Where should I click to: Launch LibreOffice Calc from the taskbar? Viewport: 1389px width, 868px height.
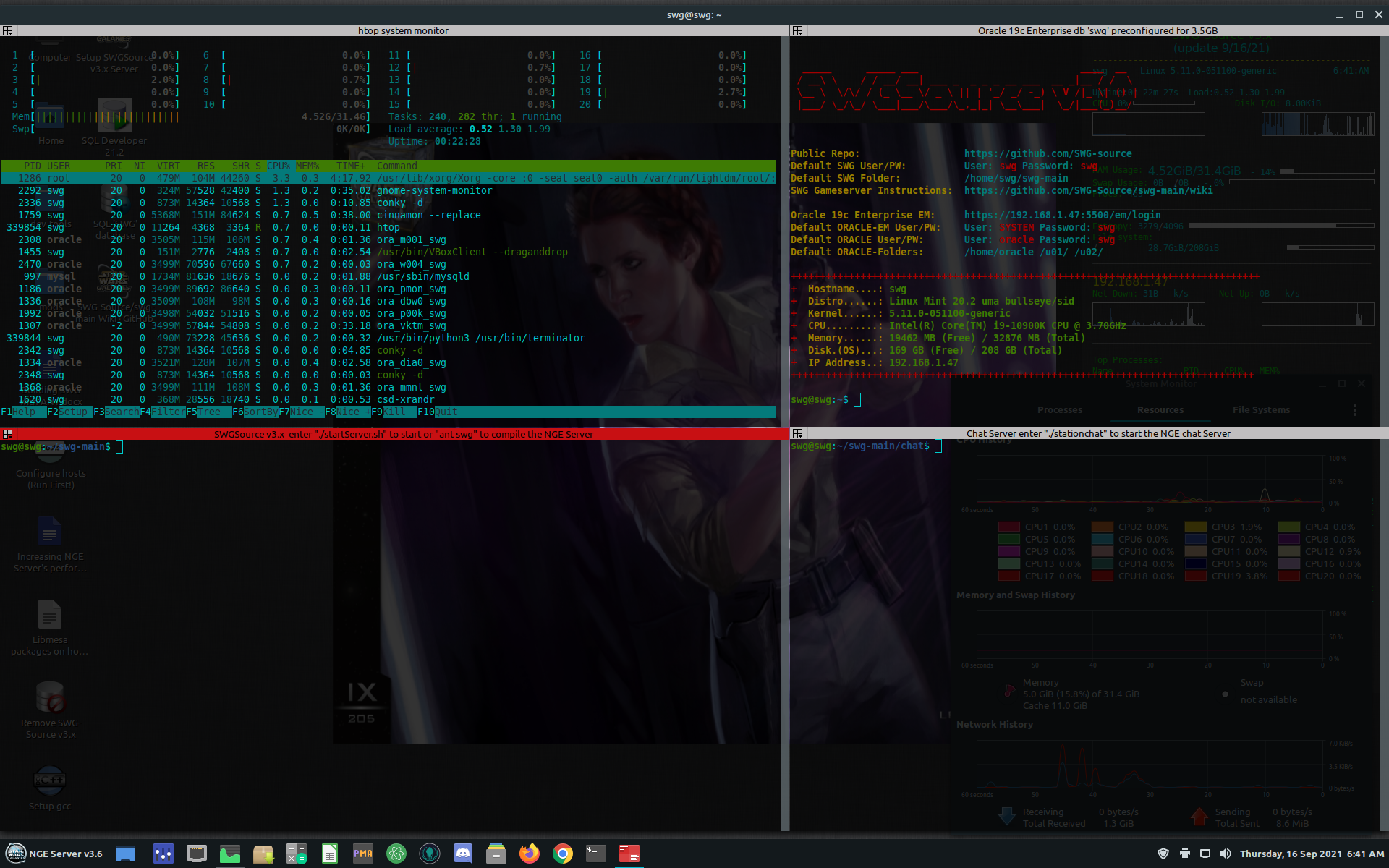330,854
